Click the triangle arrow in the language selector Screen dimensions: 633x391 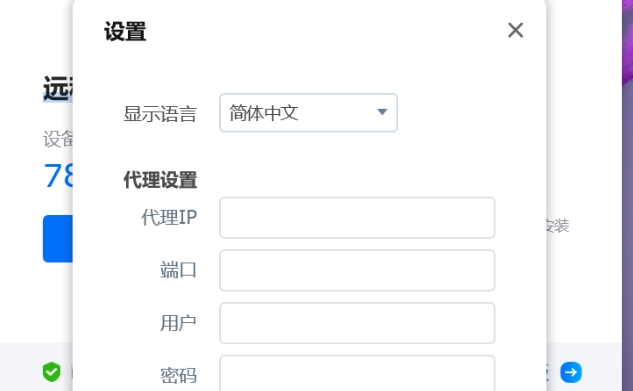[382, 112]
